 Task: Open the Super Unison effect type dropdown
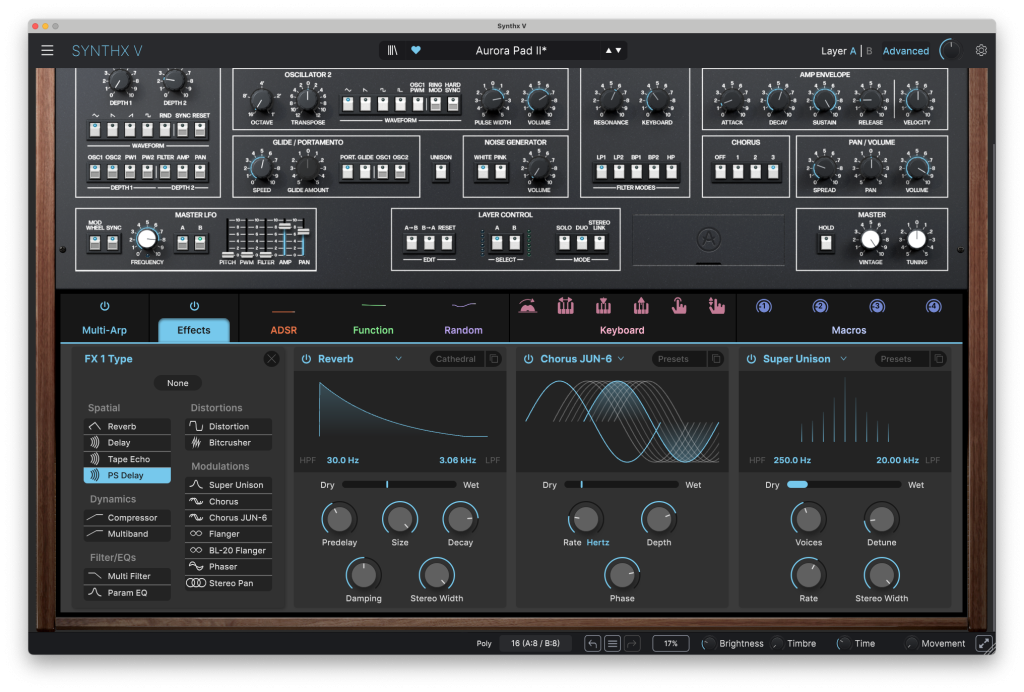point(844,359)
